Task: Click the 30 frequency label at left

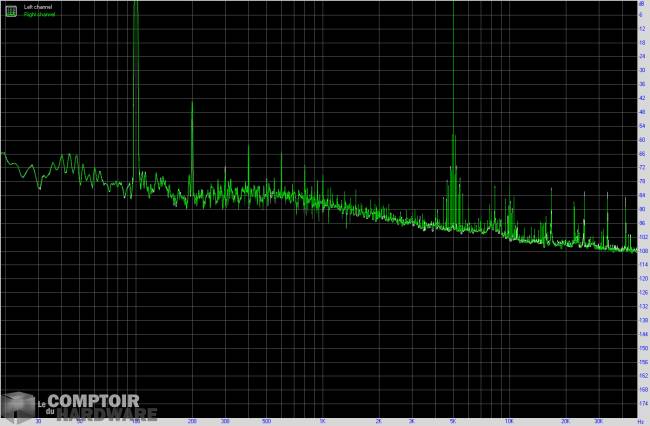Action: tap(38, 421)
